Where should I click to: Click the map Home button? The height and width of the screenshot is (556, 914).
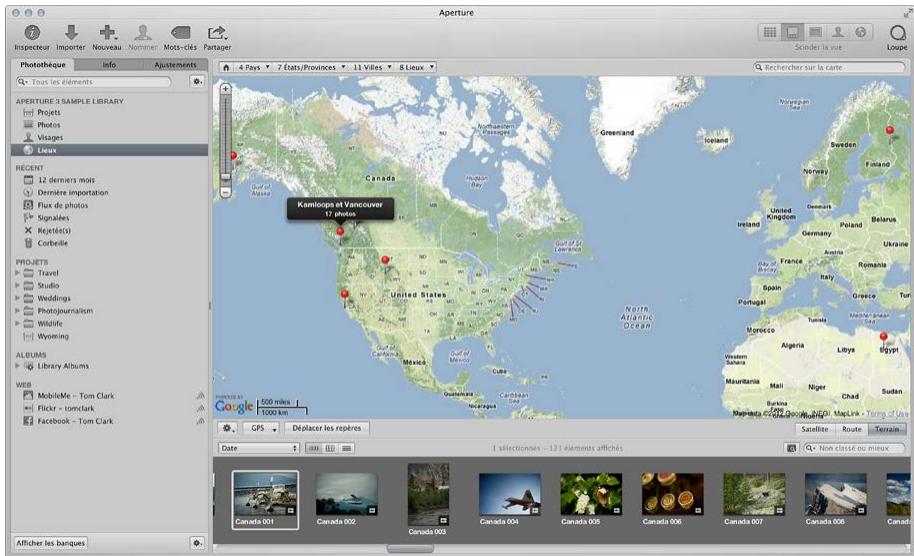click(x=226, y=67)
